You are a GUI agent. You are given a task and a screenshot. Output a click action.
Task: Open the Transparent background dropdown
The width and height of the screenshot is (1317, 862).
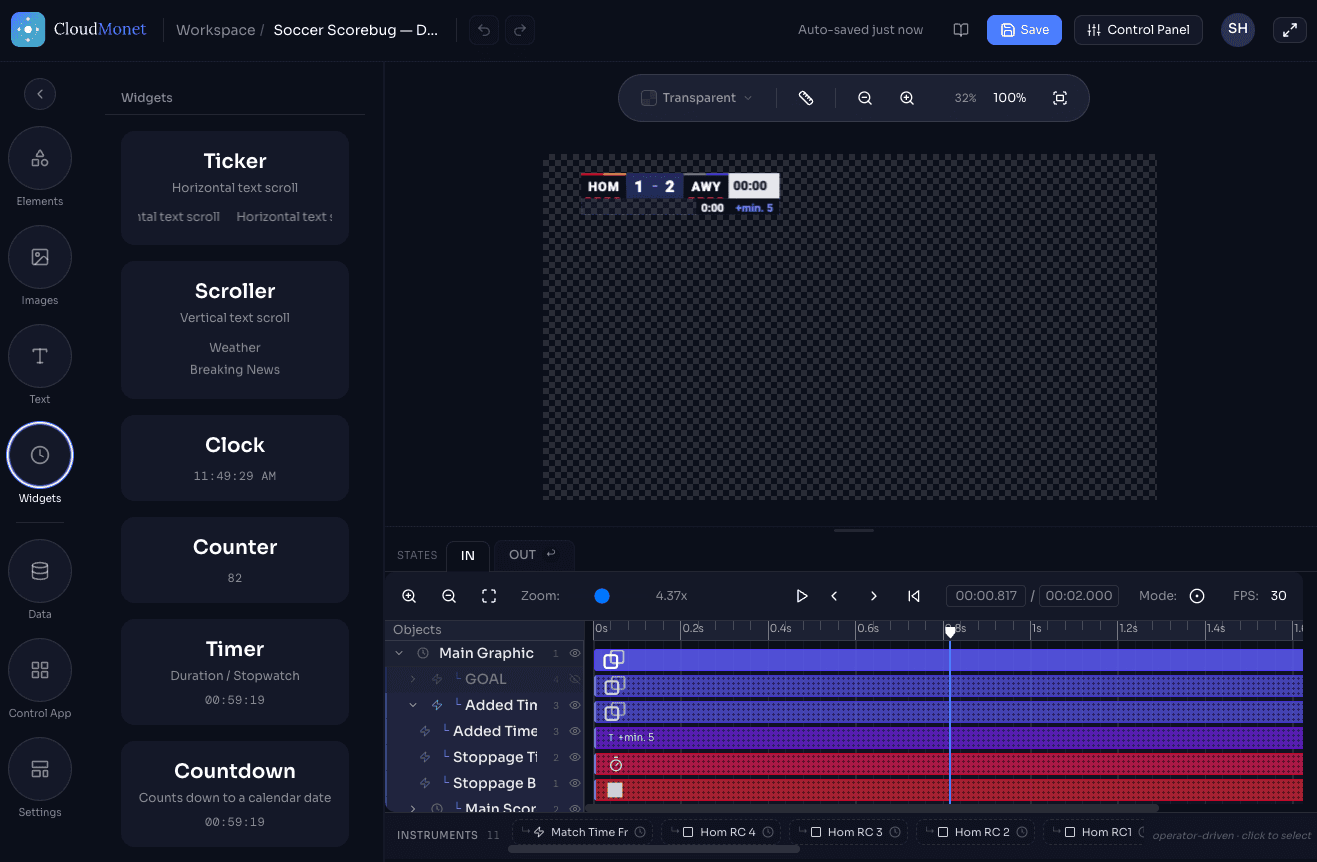tap(696, 98)
